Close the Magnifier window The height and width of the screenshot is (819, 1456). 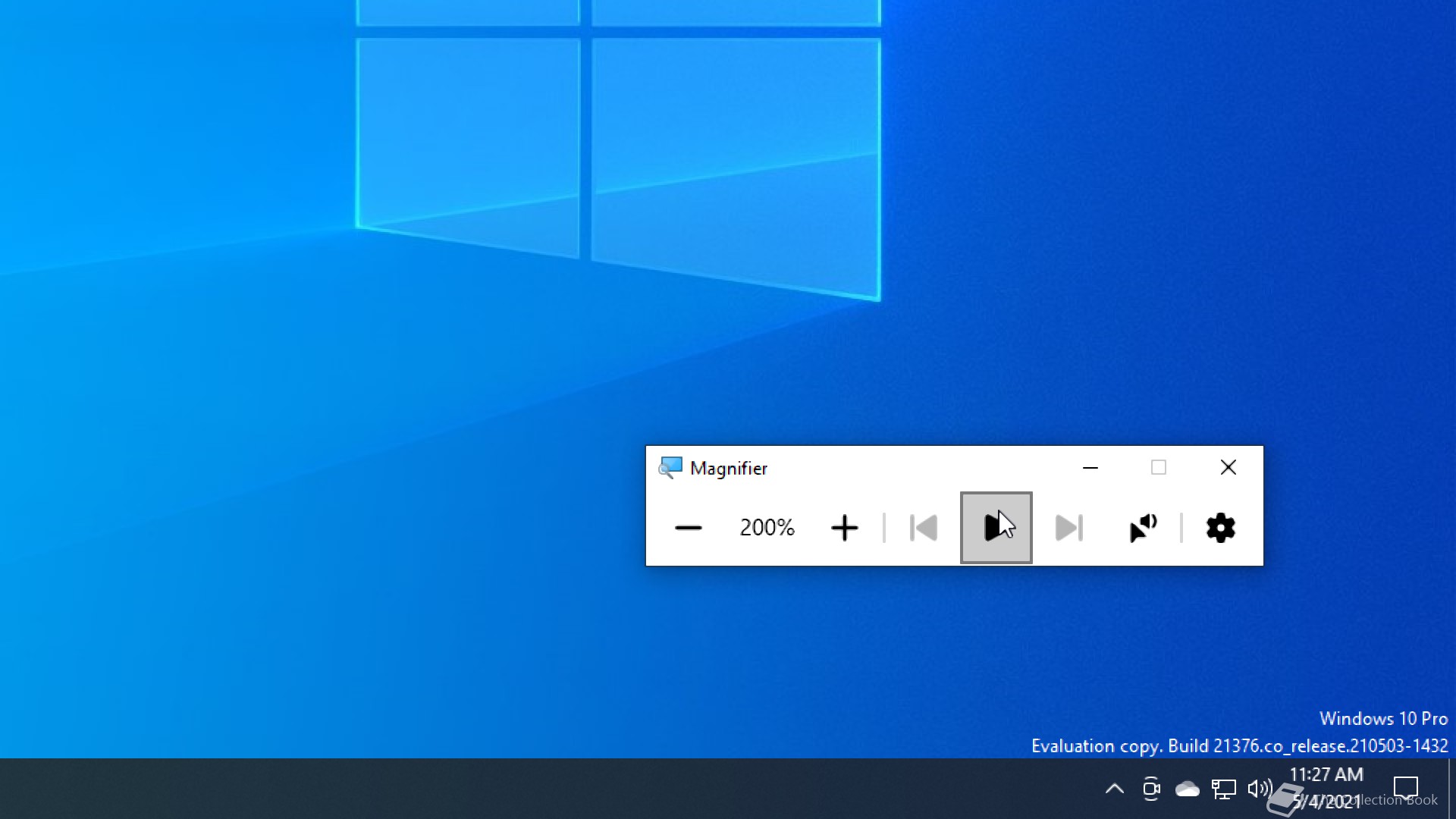click(x=1228, y=468)
